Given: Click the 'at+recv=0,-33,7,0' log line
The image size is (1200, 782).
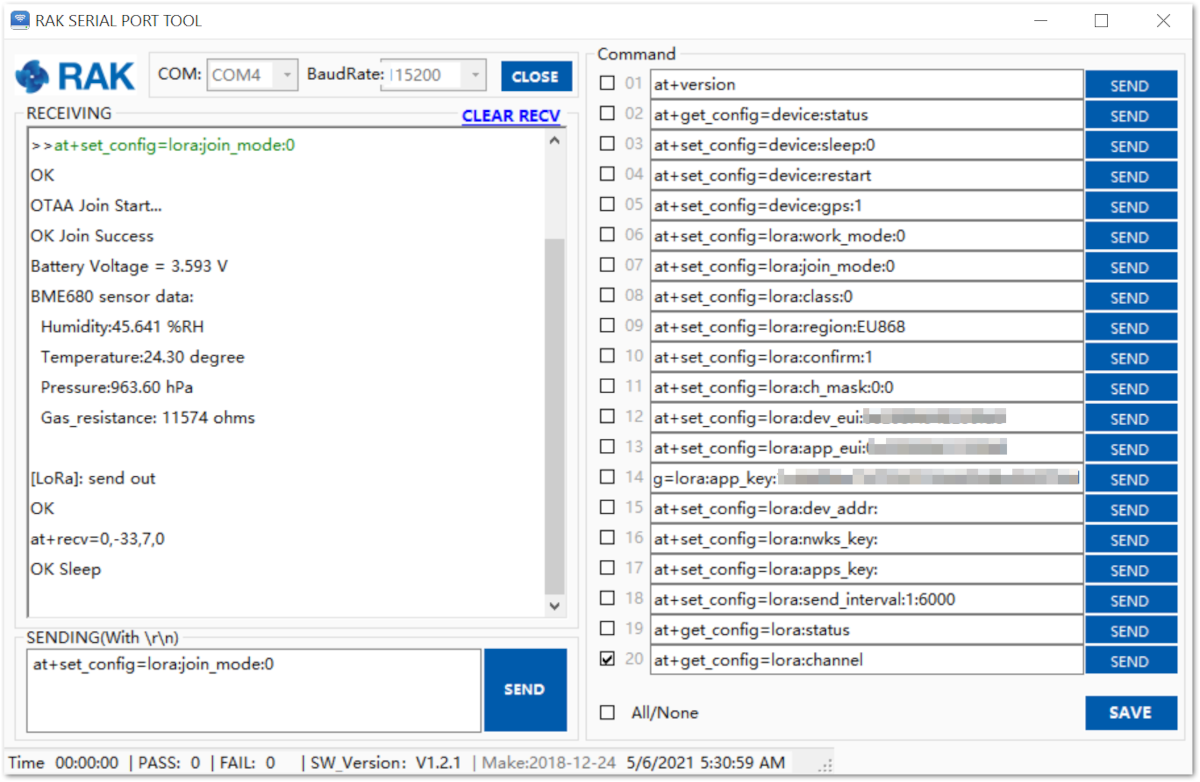Looking at the screenshot, I should pos(97,539).
